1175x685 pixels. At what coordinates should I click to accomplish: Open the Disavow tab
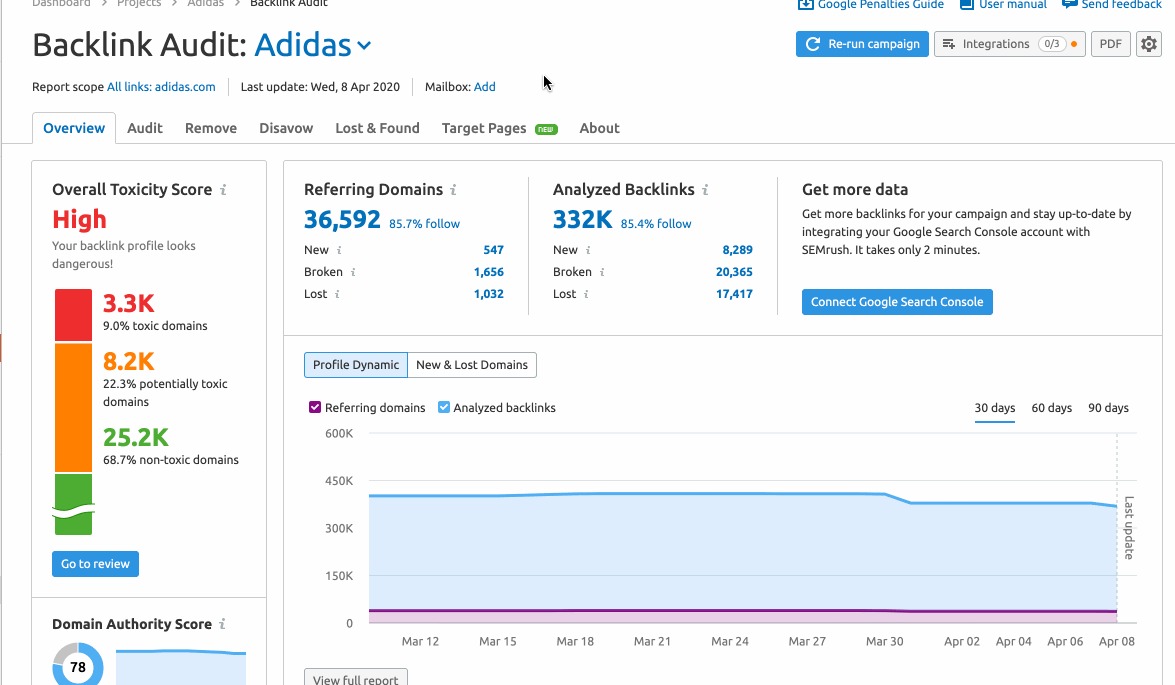click(x=286, y=128)
